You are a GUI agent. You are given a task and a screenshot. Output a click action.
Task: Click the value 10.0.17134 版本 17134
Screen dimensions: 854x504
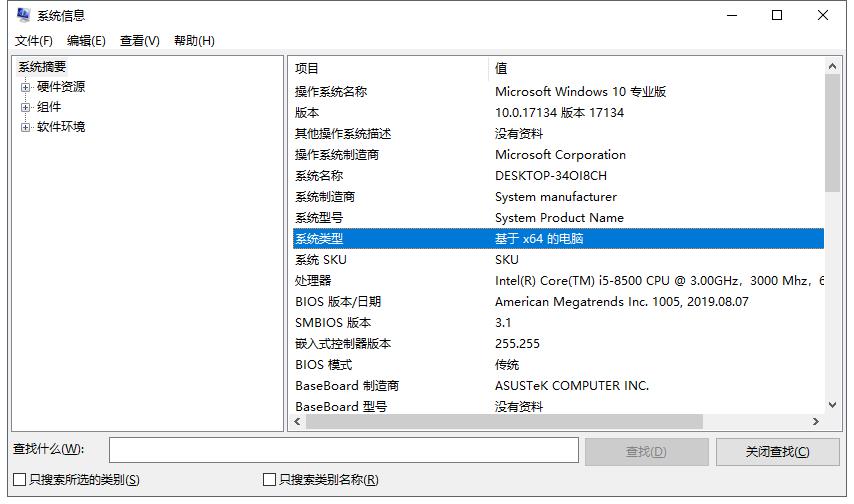click(559, 113)
